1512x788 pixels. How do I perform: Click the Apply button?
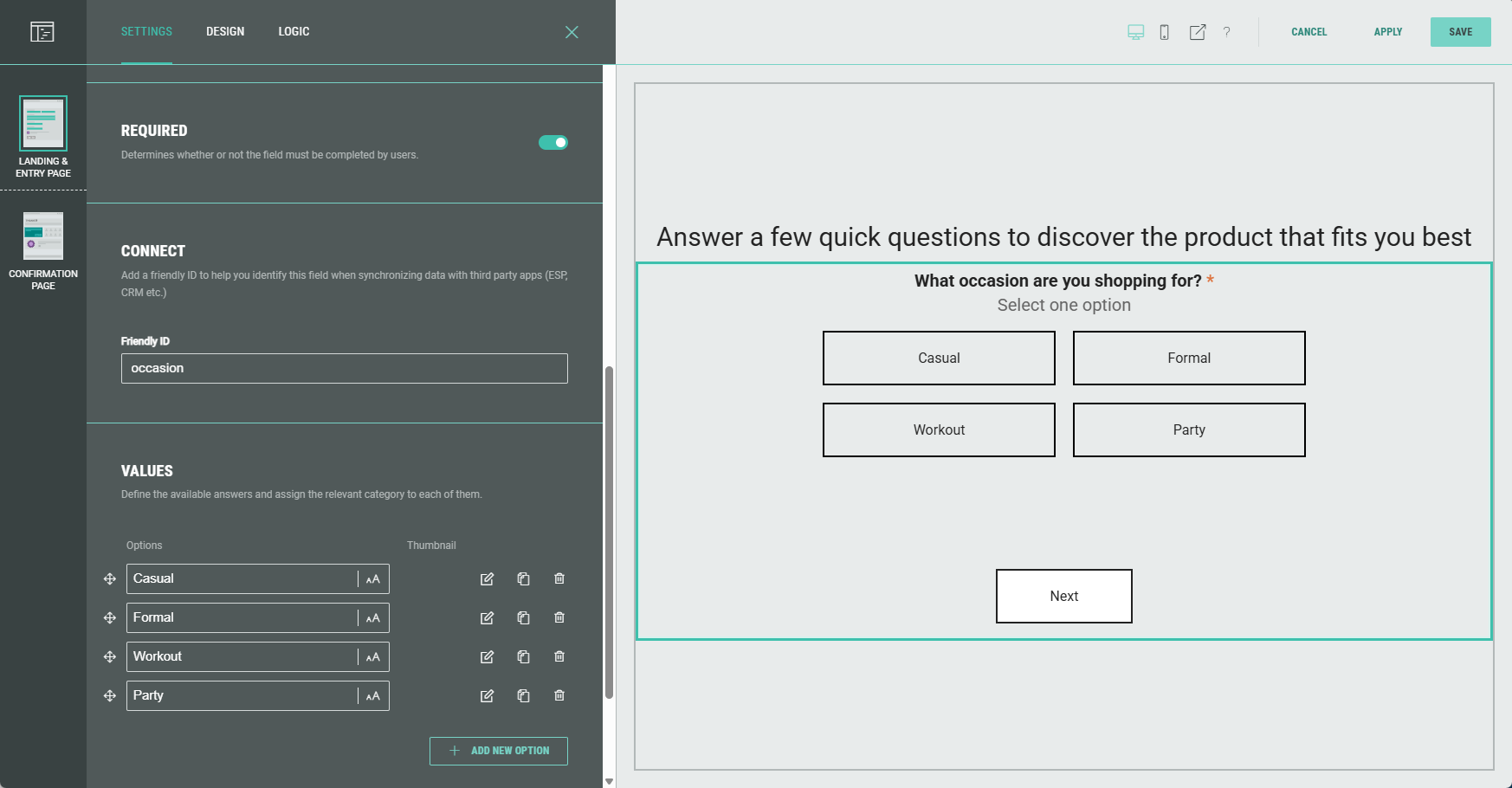1387,32
